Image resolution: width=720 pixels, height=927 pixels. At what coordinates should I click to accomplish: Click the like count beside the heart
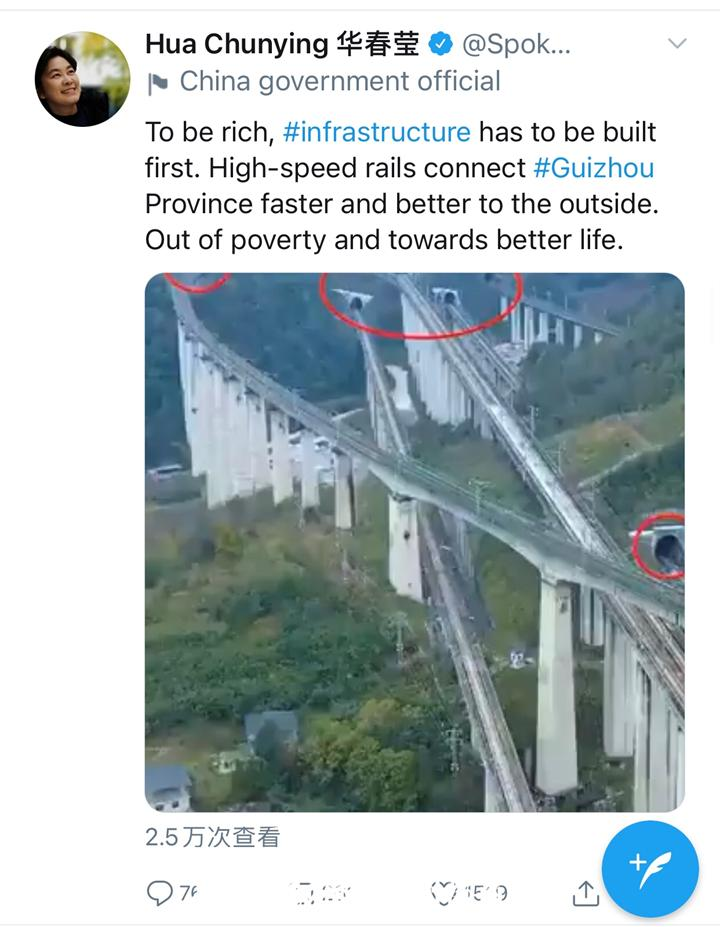(486, 893)
